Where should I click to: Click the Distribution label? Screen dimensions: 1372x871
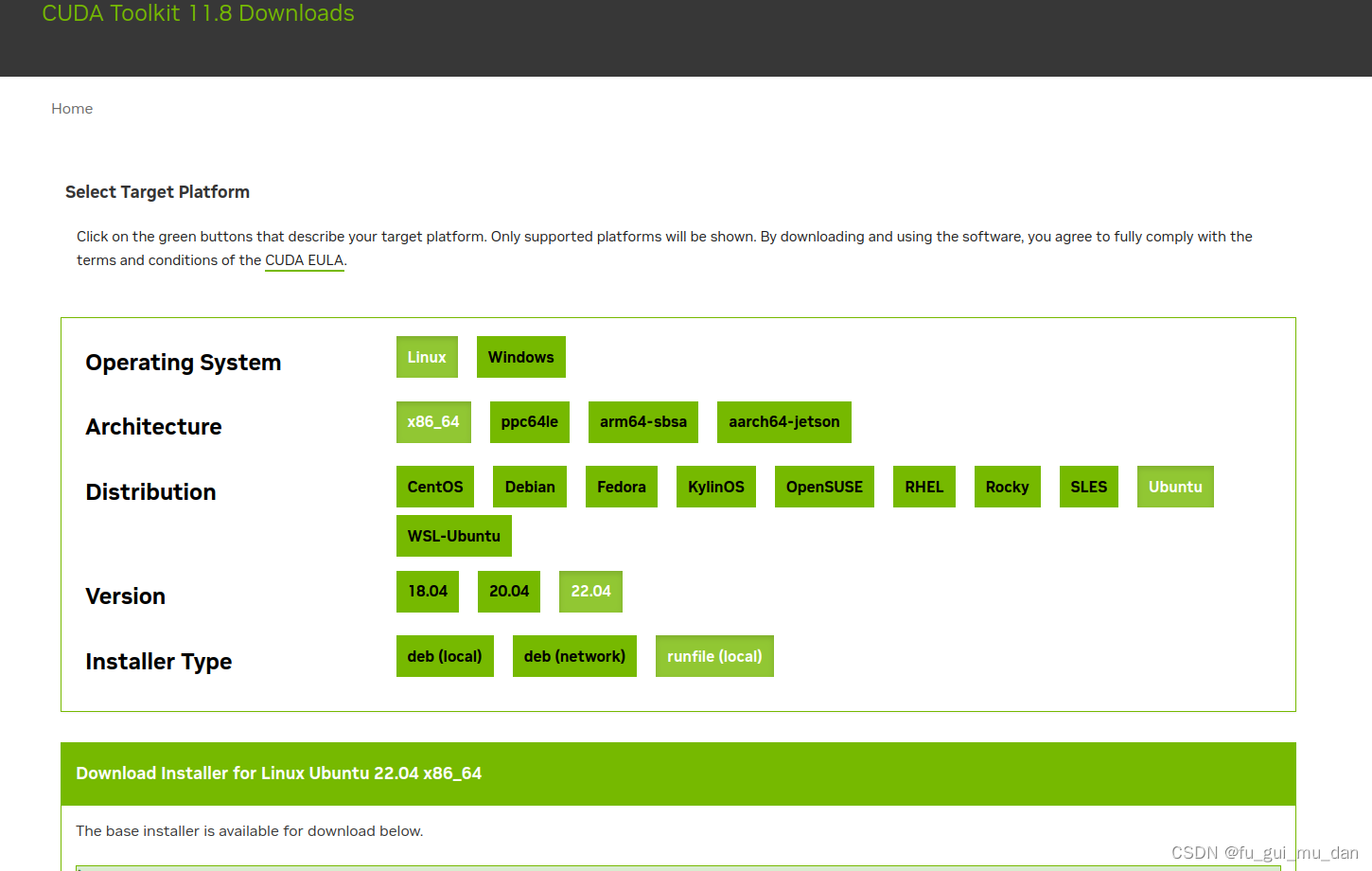150,492
